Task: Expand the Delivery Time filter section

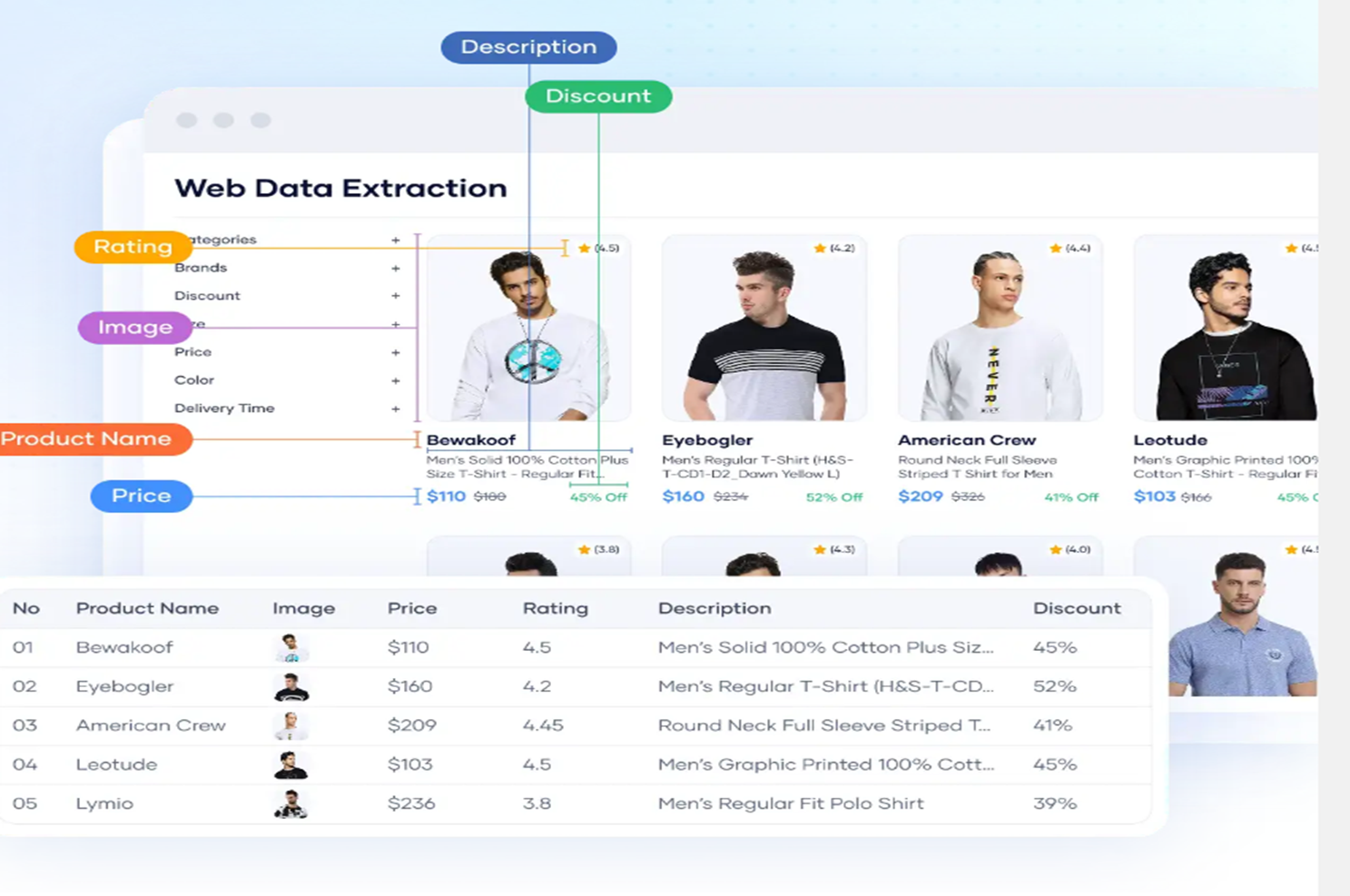Action: [396, 409]
